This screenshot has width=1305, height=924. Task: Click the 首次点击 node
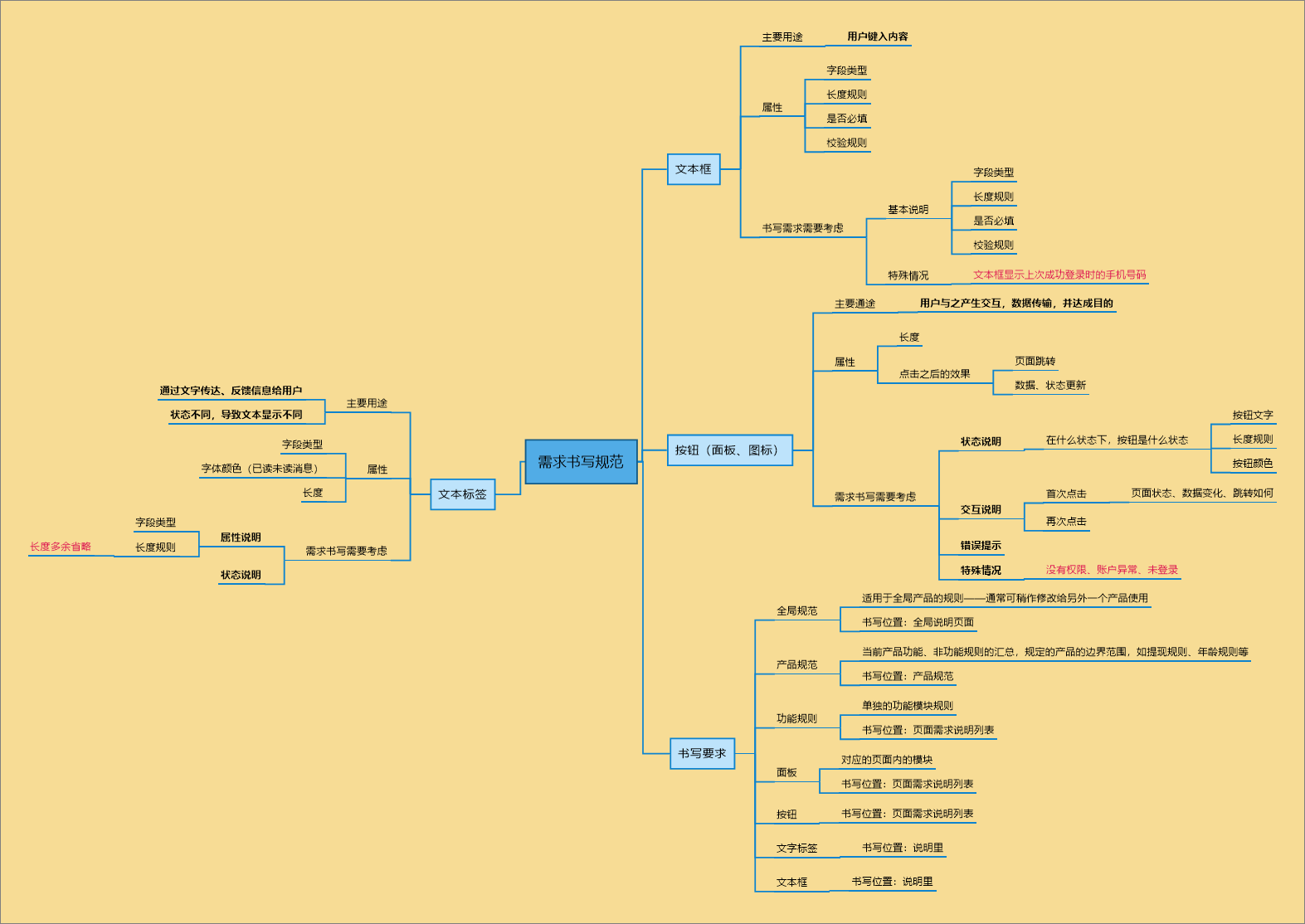point(1065,494)
